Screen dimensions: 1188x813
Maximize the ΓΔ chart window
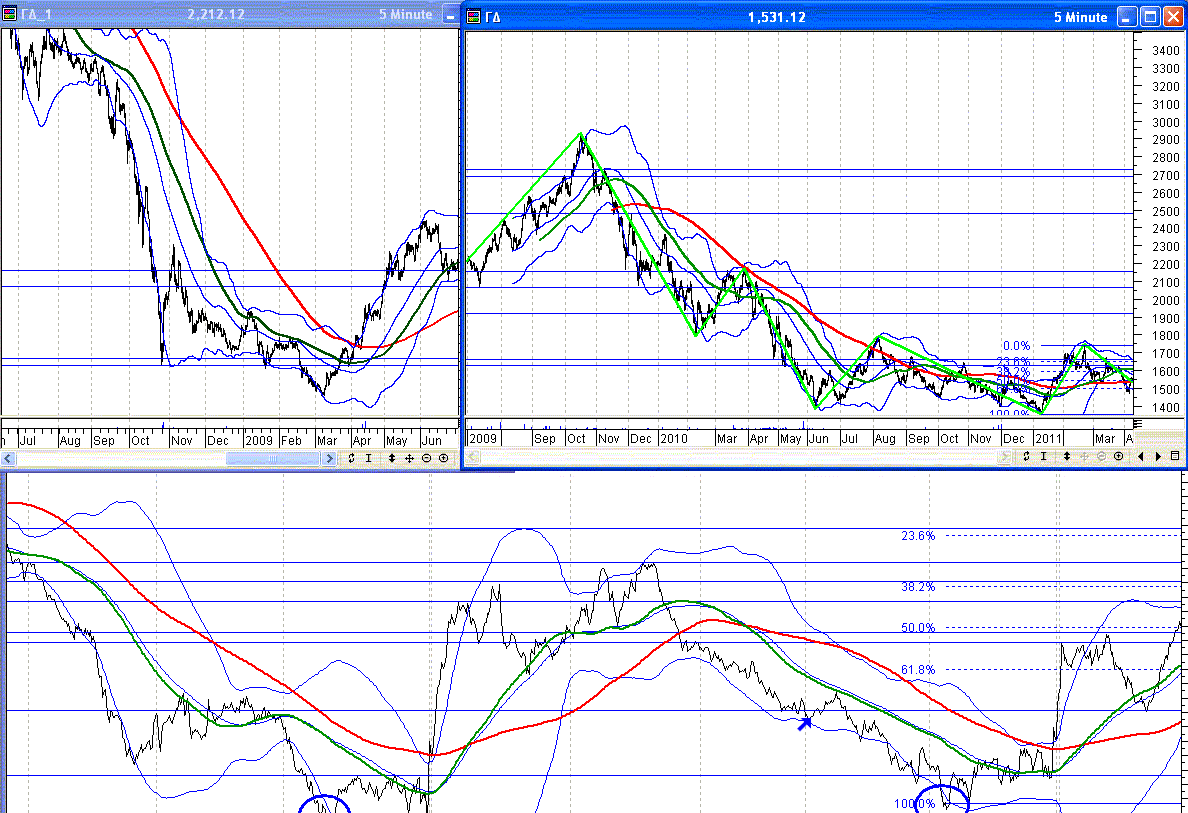pyautogui.click(x=1150, y=17)
